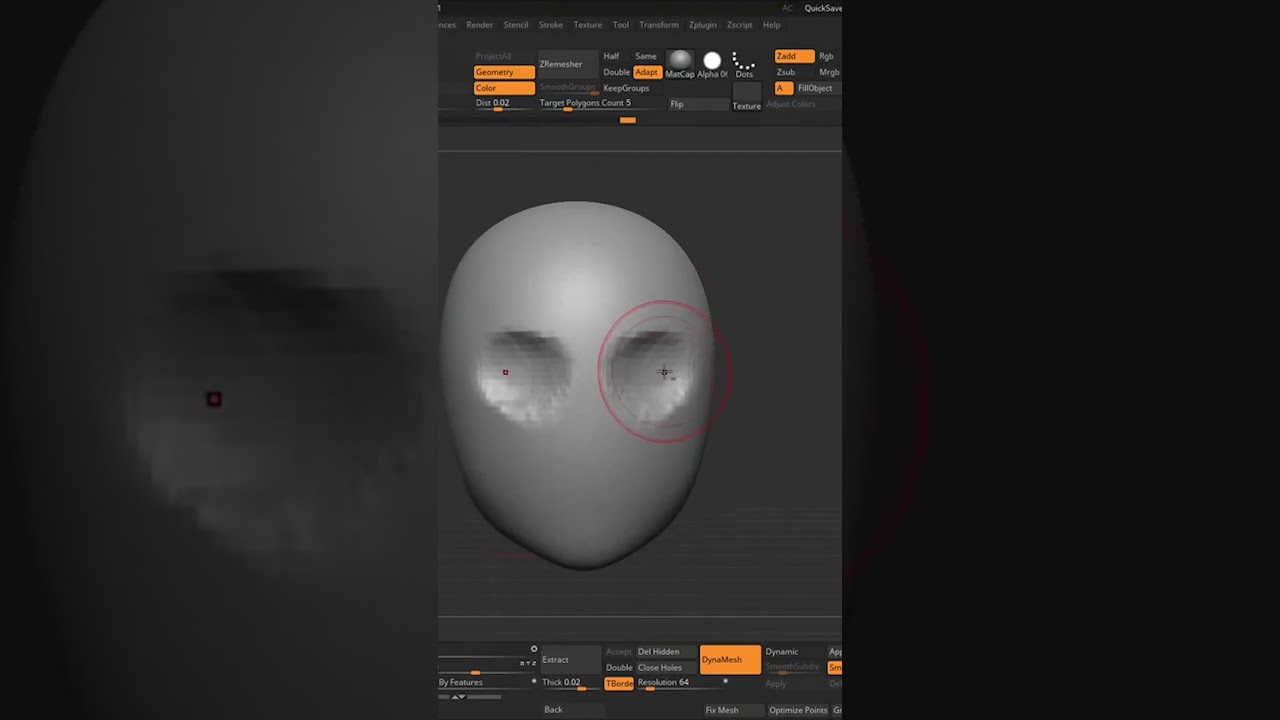Toggle TBorder for extraction
1280x720 pixels.
(x=619, y=683)
